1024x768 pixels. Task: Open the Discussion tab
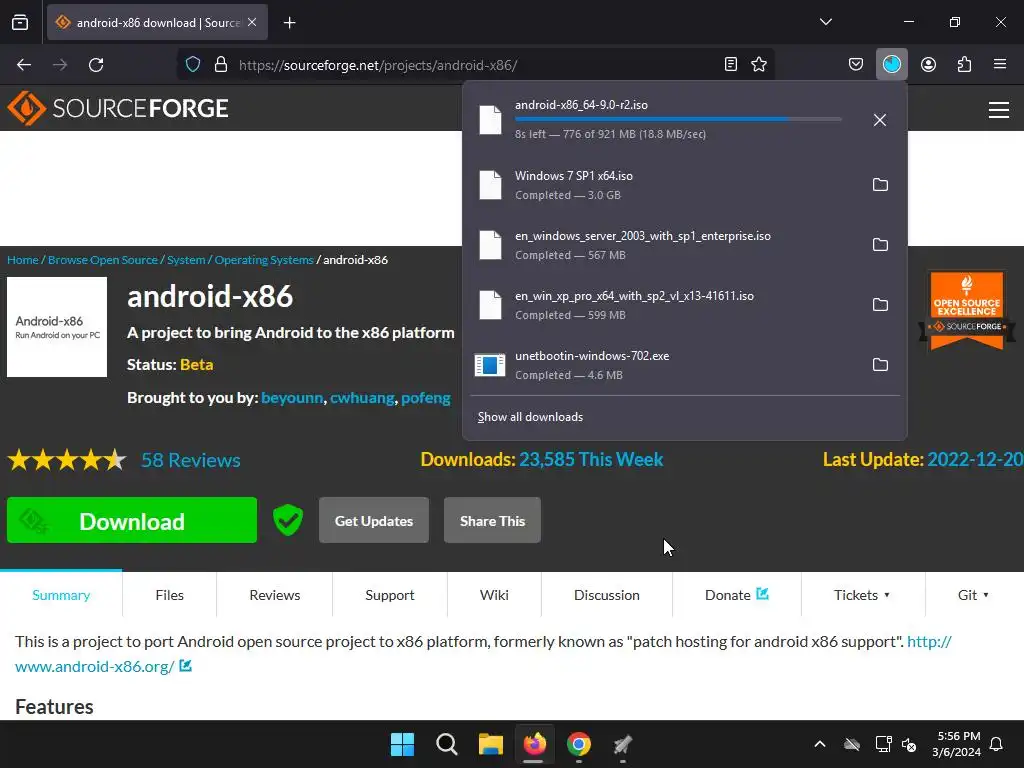[607, 595]
